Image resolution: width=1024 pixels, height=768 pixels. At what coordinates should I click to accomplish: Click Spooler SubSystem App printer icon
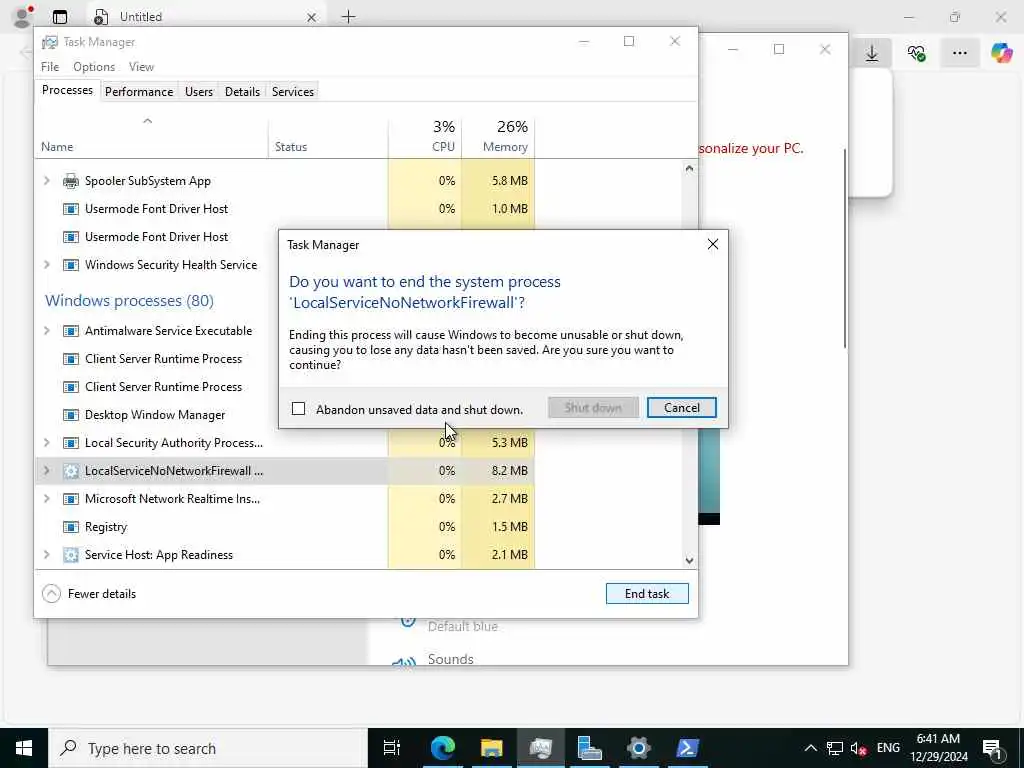[71, 181]
